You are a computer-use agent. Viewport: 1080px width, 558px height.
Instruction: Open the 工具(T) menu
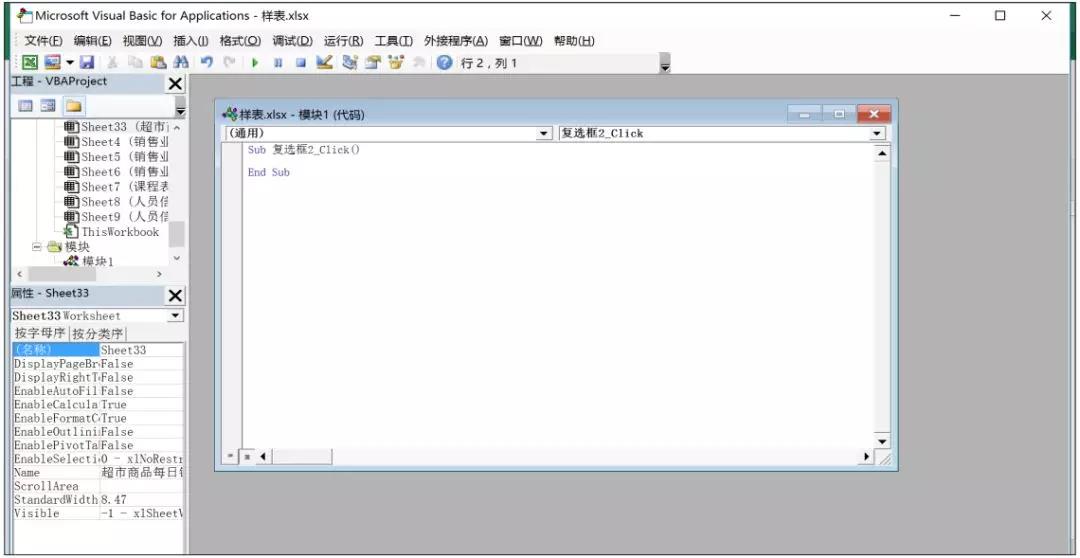pos(393,41)
